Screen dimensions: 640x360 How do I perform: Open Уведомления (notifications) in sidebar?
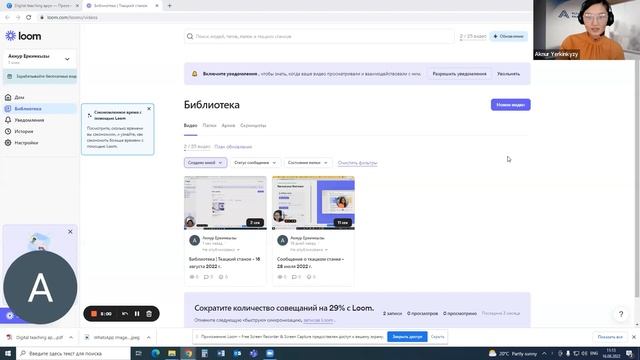coord(29,120)
